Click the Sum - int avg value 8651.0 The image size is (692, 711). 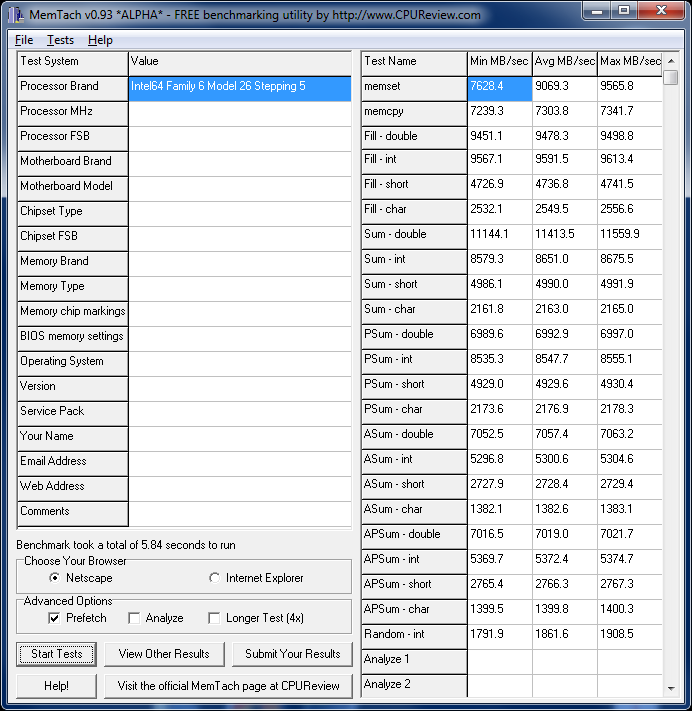pyautogui.click(x=565, y=262)
